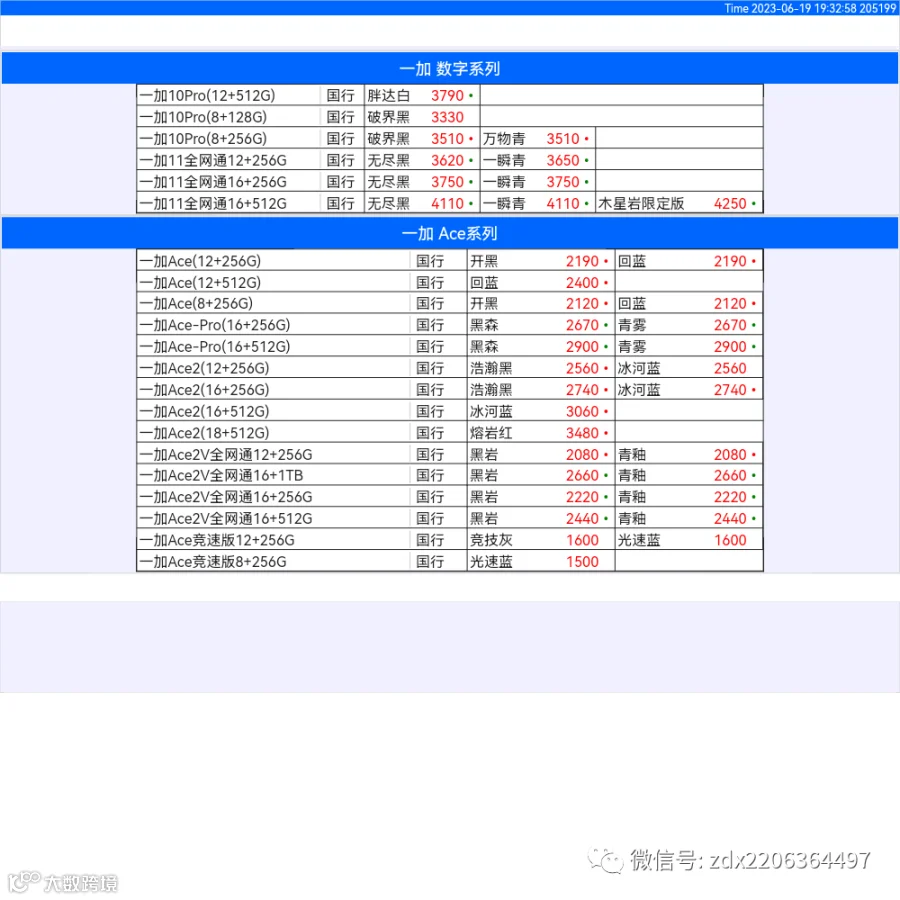Image resolution: width=900 pixels, height=900 pixels.
Task: Click 破界黑 in the 10Pro(8+128G) row
Action: [389, 117]
